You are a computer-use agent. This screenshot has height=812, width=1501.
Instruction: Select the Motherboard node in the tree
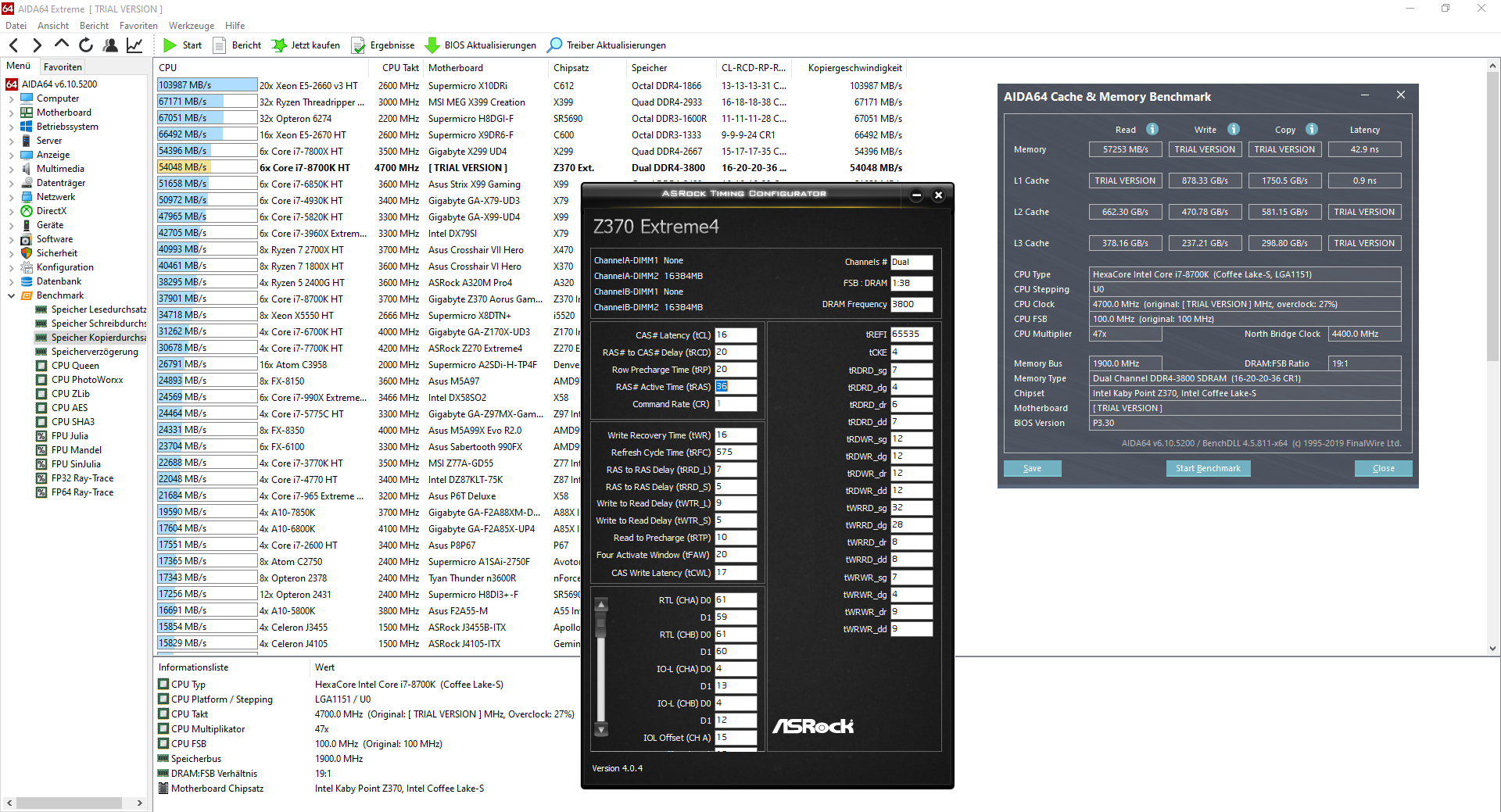pos(63,113)
